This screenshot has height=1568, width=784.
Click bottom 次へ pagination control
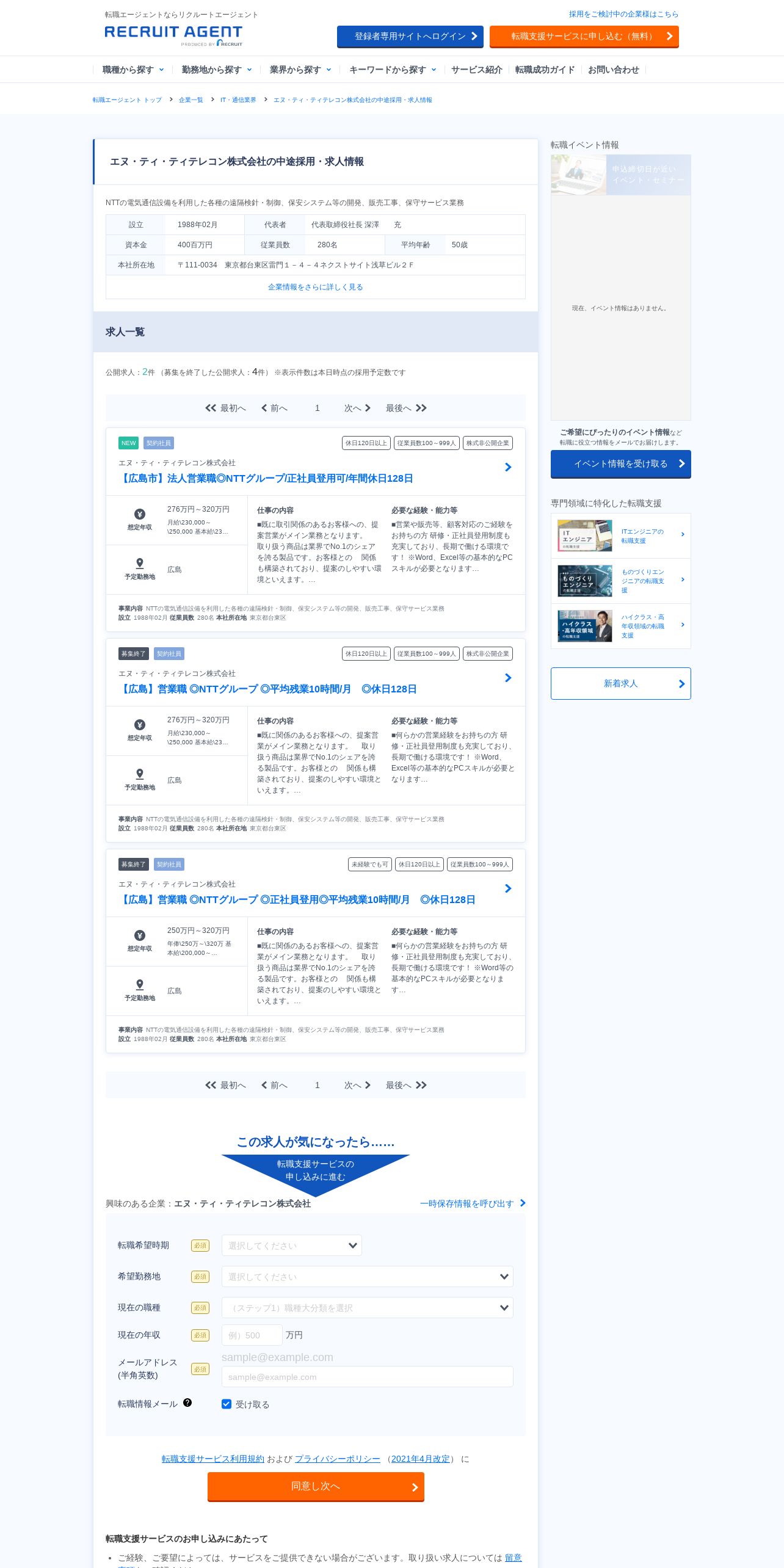357,1085
